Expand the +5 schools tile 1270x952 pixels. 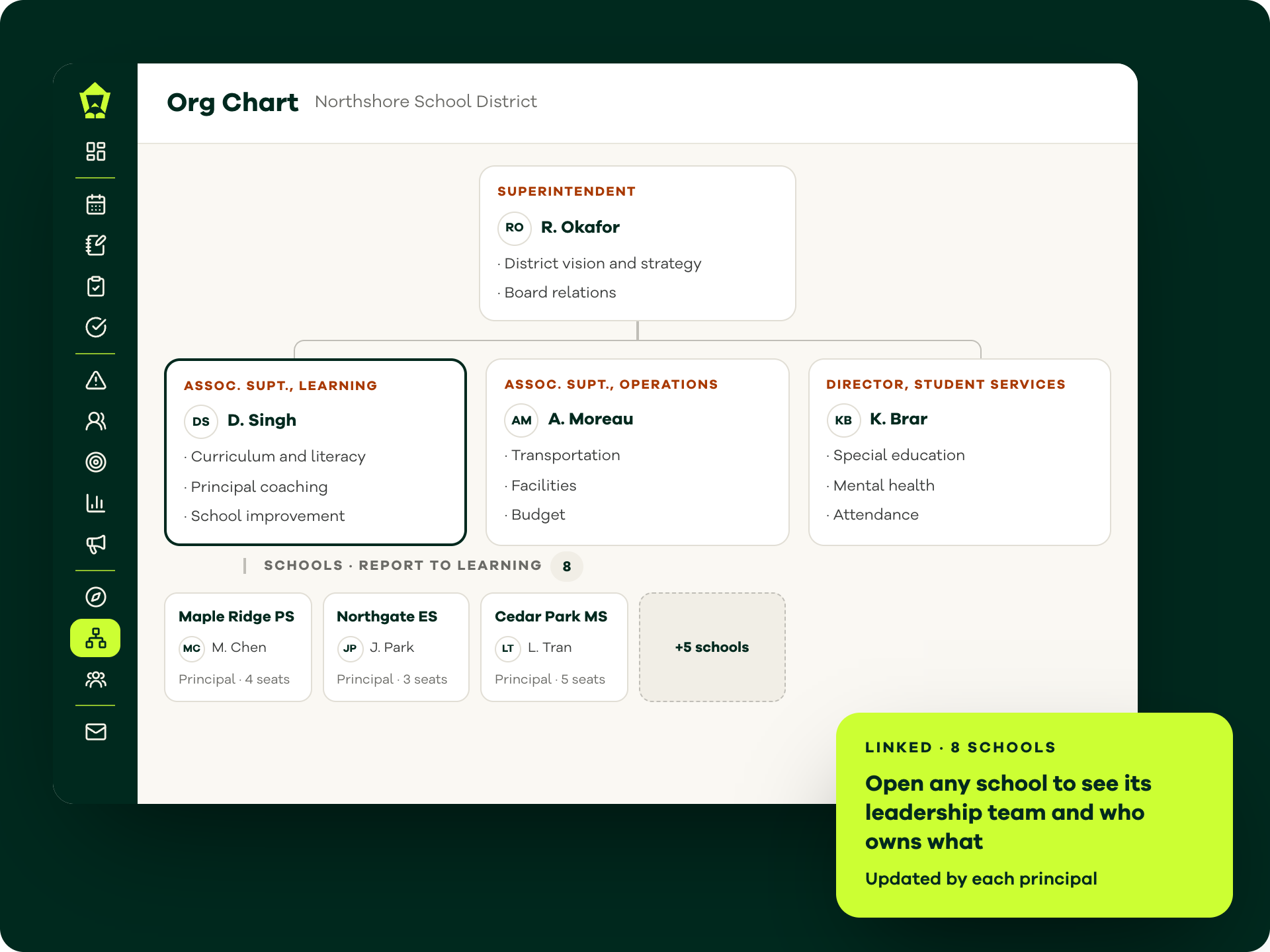[712, 647]
